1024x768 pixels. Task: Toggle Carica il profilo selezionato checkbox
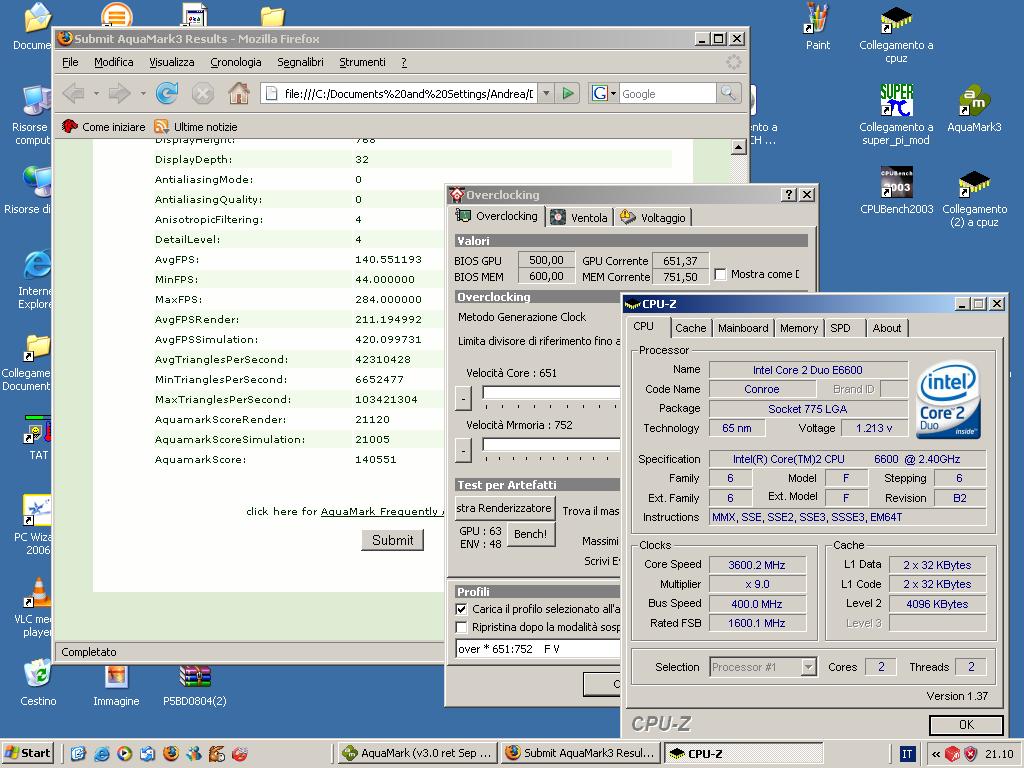(x=462, y=609)
